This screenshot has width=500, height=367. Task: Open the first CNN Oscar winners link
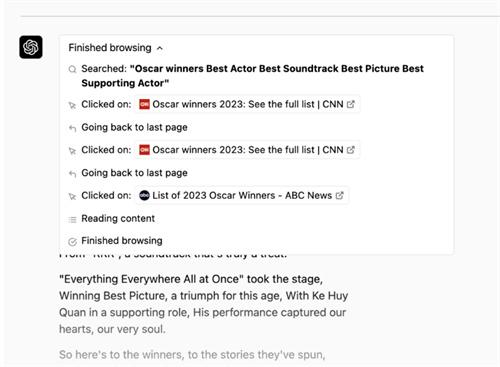click(247, 104)
